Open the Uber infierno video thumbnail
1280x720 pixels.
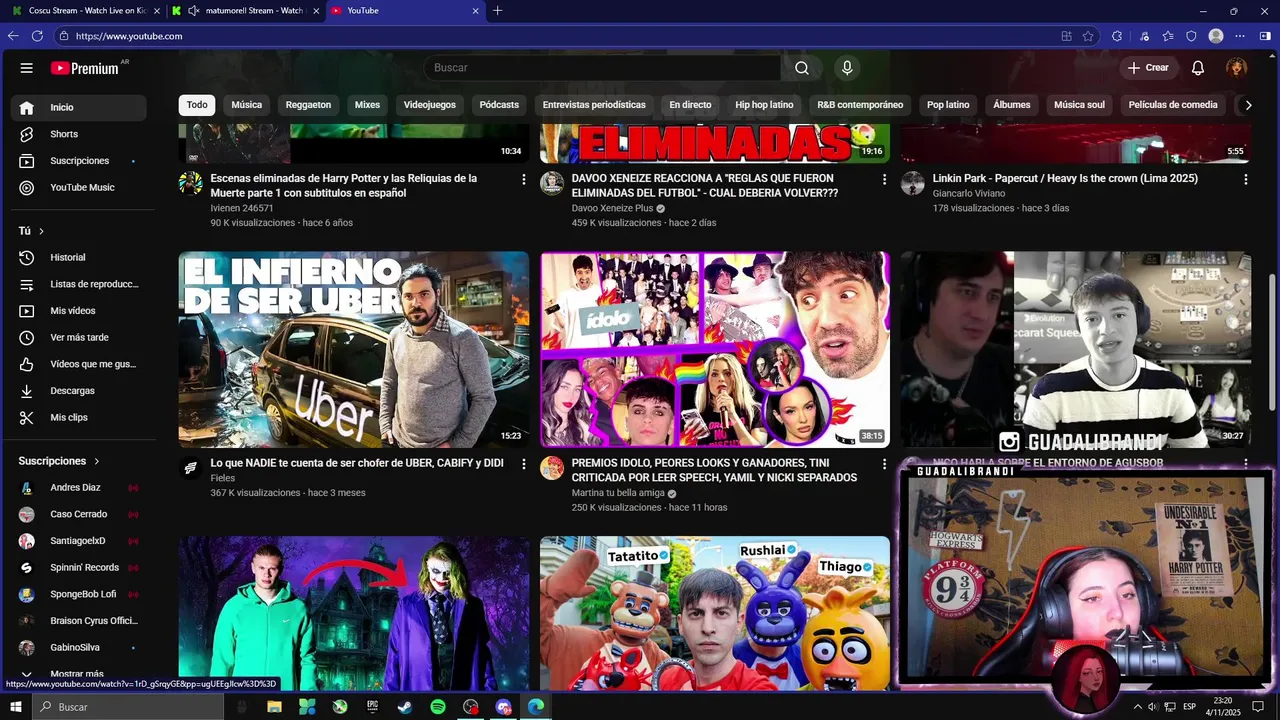pos(354,349)
